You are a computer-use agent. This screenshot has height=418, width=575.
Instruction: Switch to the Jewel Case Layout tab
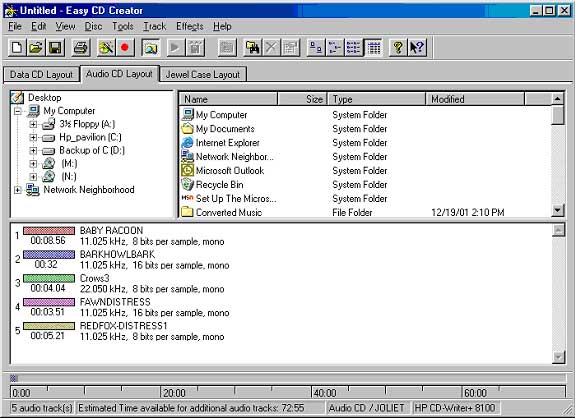(203, 74)
